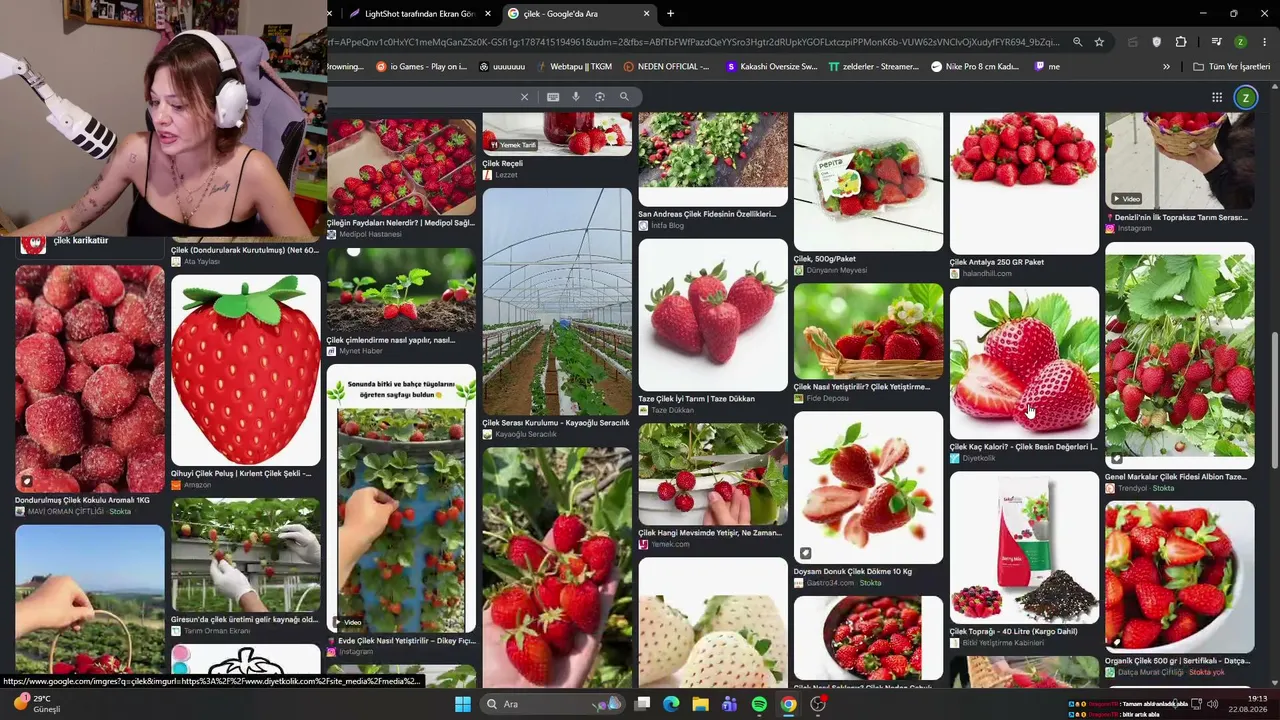Open the Extensions puzzle menu
This screenshot has height=720, width=1280.
pyautogui.click(x=1181, y=42)
